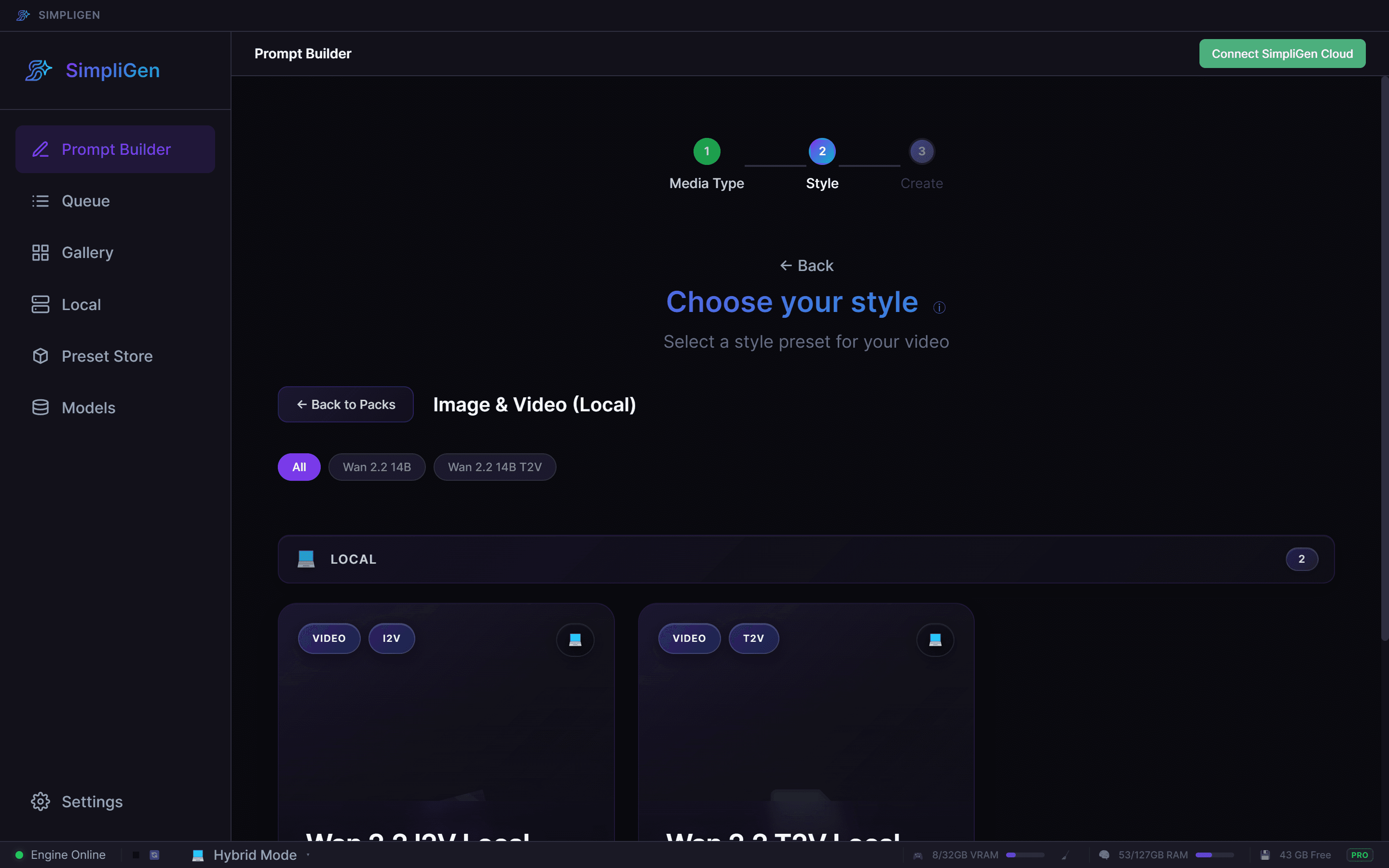Click step 3 Create circle

point(922,151)
